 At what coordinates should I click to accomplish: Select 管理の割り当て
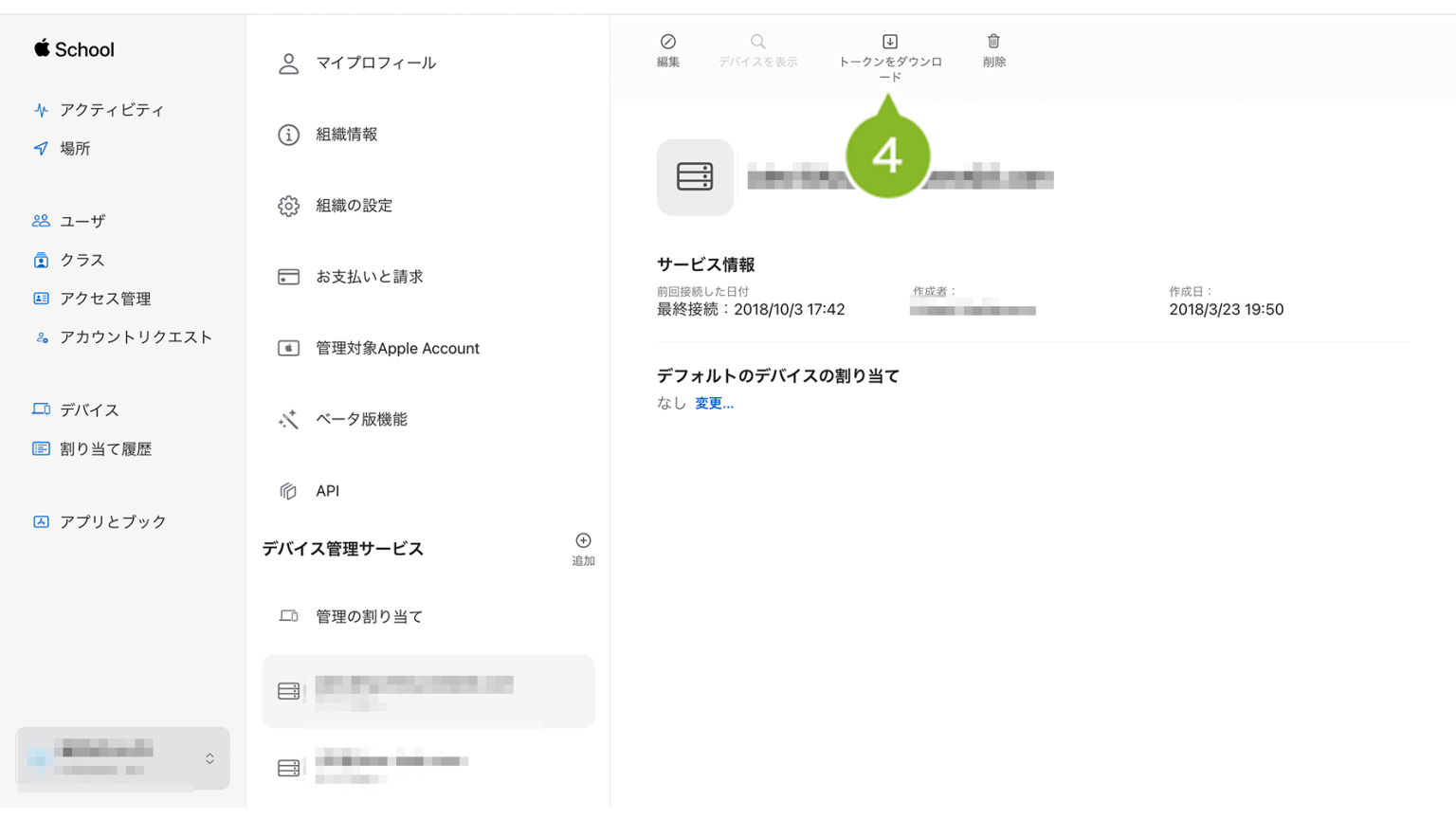point(369,617)
